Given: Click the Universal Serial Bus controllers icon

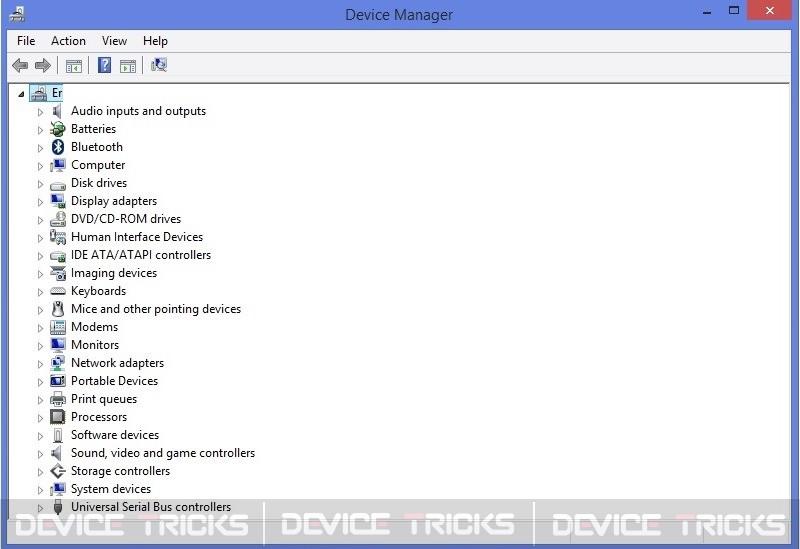Looking at the screenshot, I should pos(58,507).
